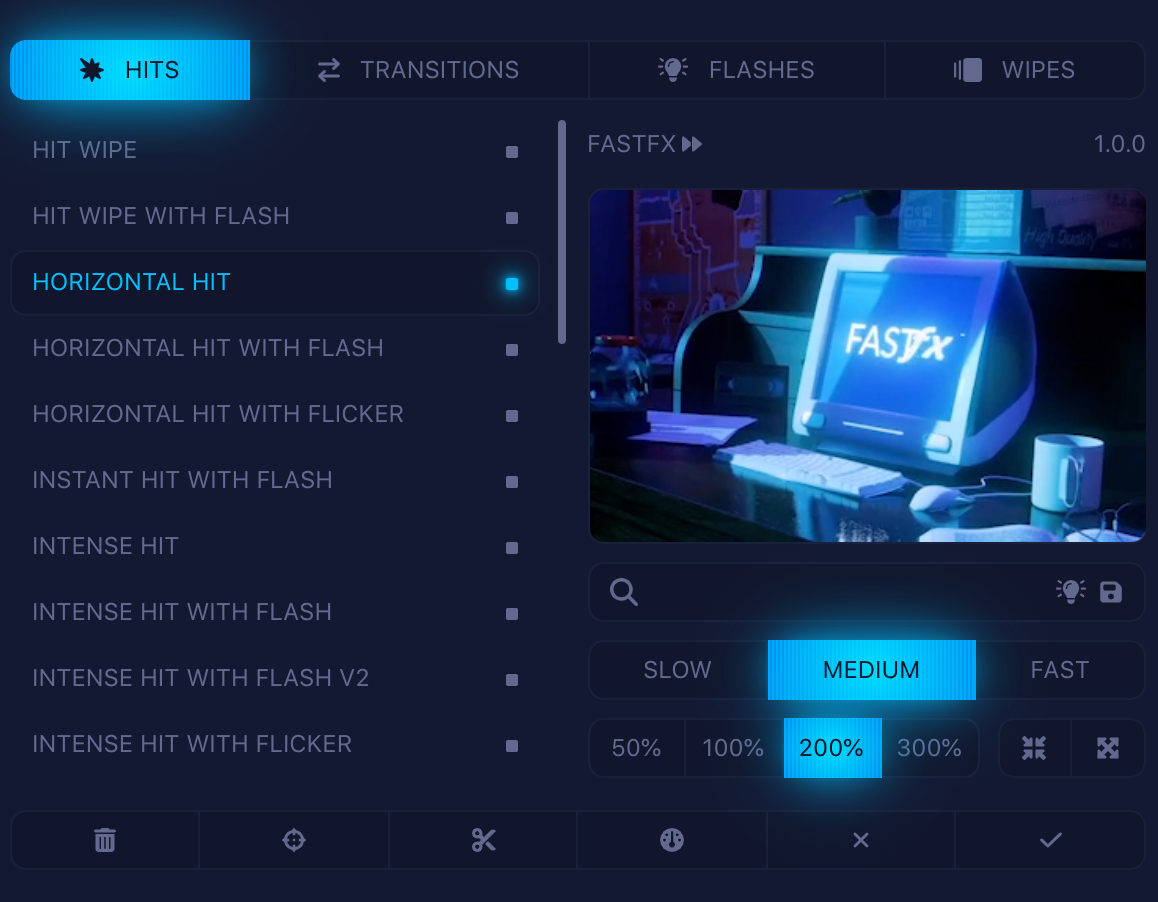Pick INSTANT HIT WITH FLASH
The height and width of the screenshot is (902, 1158).
tap(275, 481)
